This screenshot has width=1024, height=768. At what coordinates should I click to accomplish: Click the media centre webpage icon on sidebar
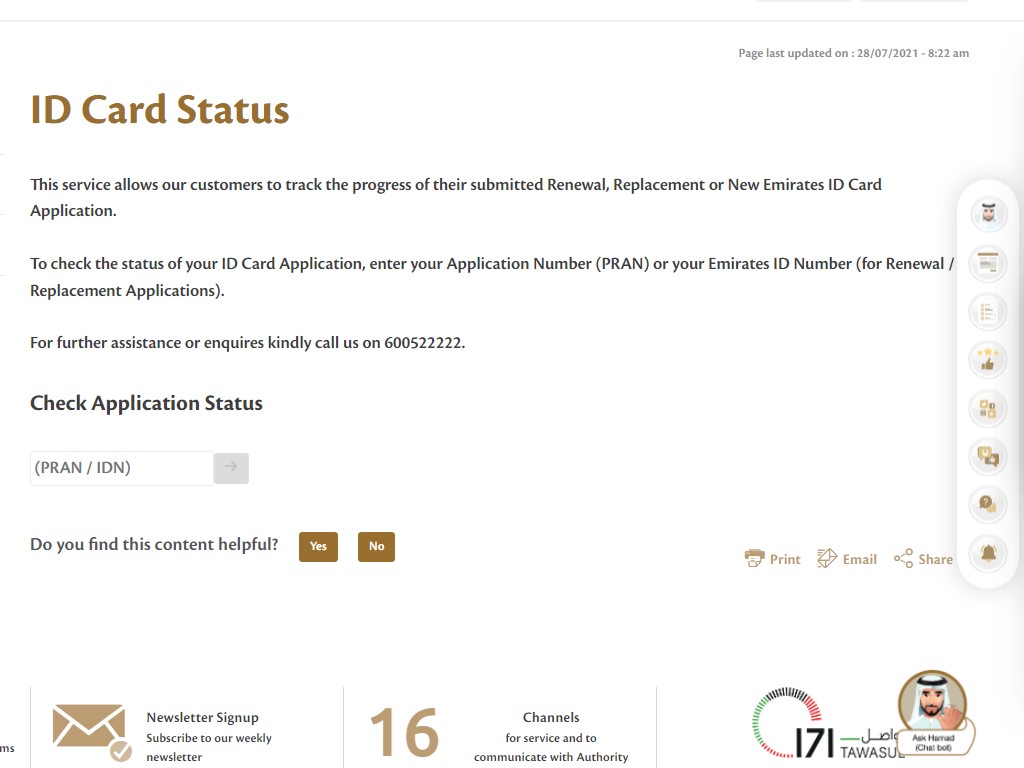pyautogui.click(x=988, y=263)
